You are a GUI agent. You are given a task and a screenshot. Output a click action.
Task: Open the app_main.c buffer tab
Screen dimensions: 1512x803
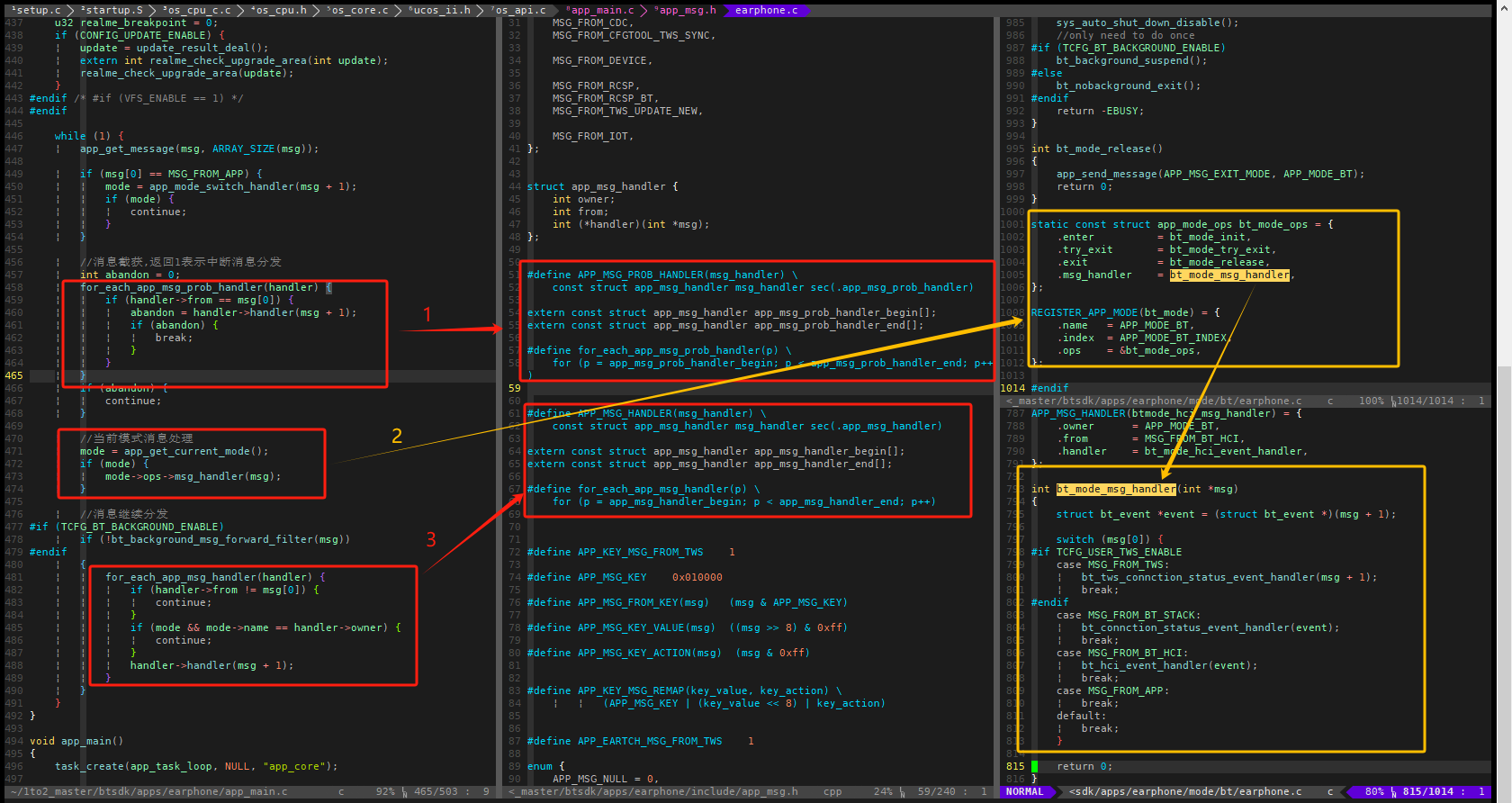pos(600,10)
